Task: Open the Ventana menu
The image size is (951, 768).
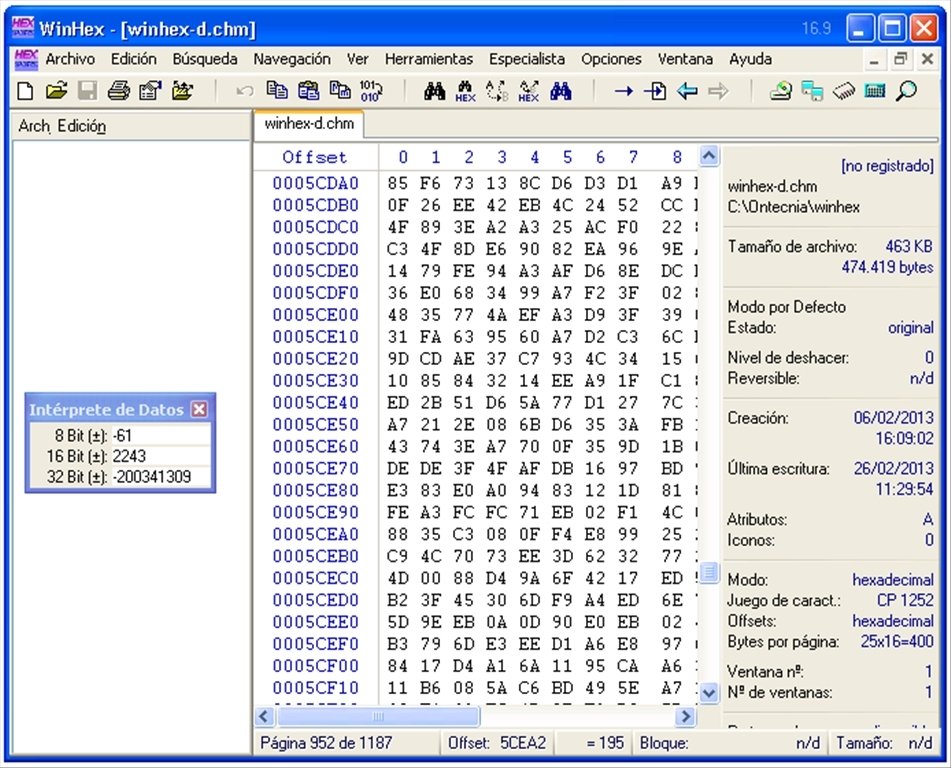Action: click(685, 59)
